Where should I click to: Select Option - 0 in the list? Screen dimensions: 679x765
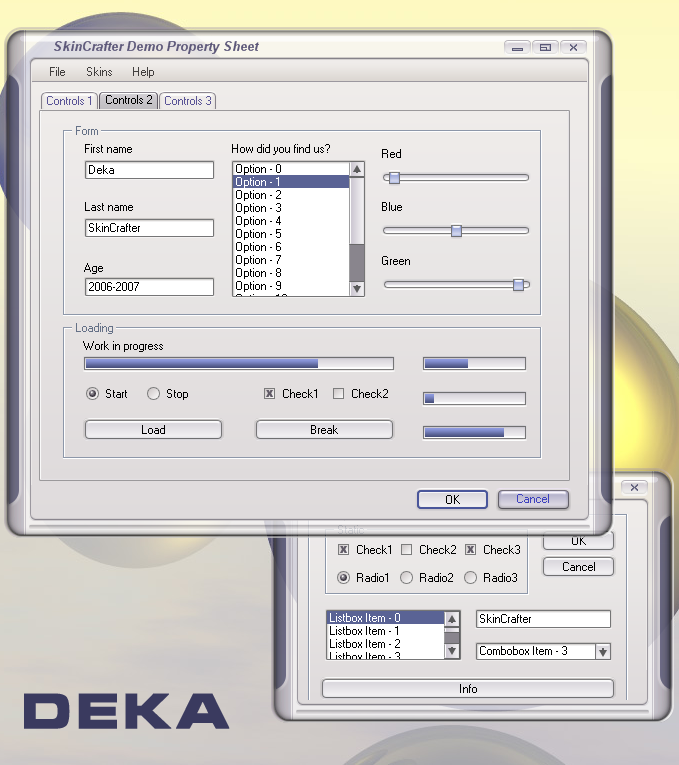291,169
